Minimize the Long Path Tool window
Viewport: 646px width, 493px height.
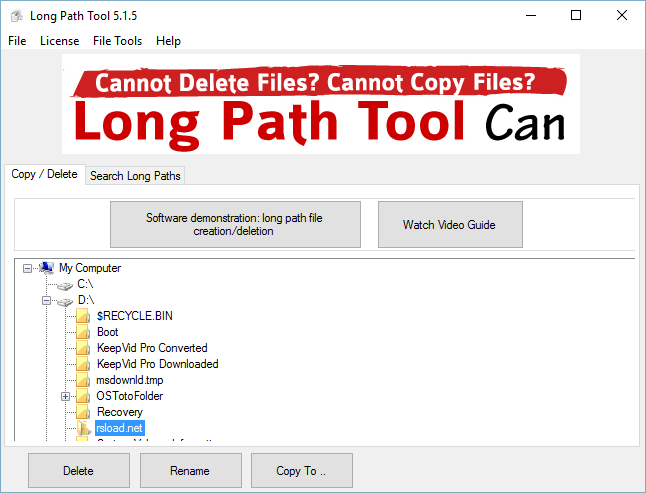(531, 15)
